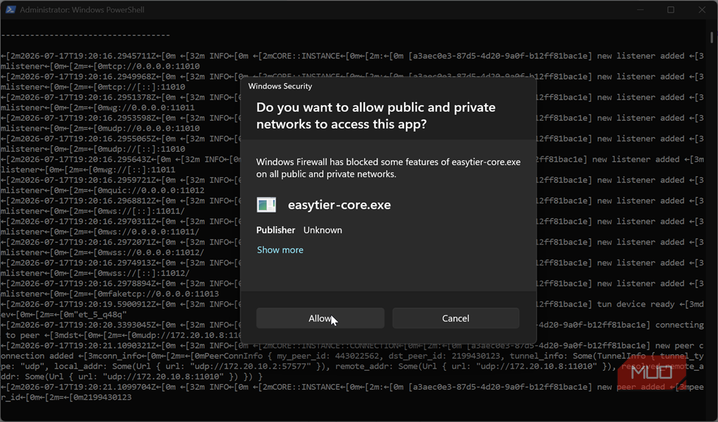Close the PowerShell window

702,10
